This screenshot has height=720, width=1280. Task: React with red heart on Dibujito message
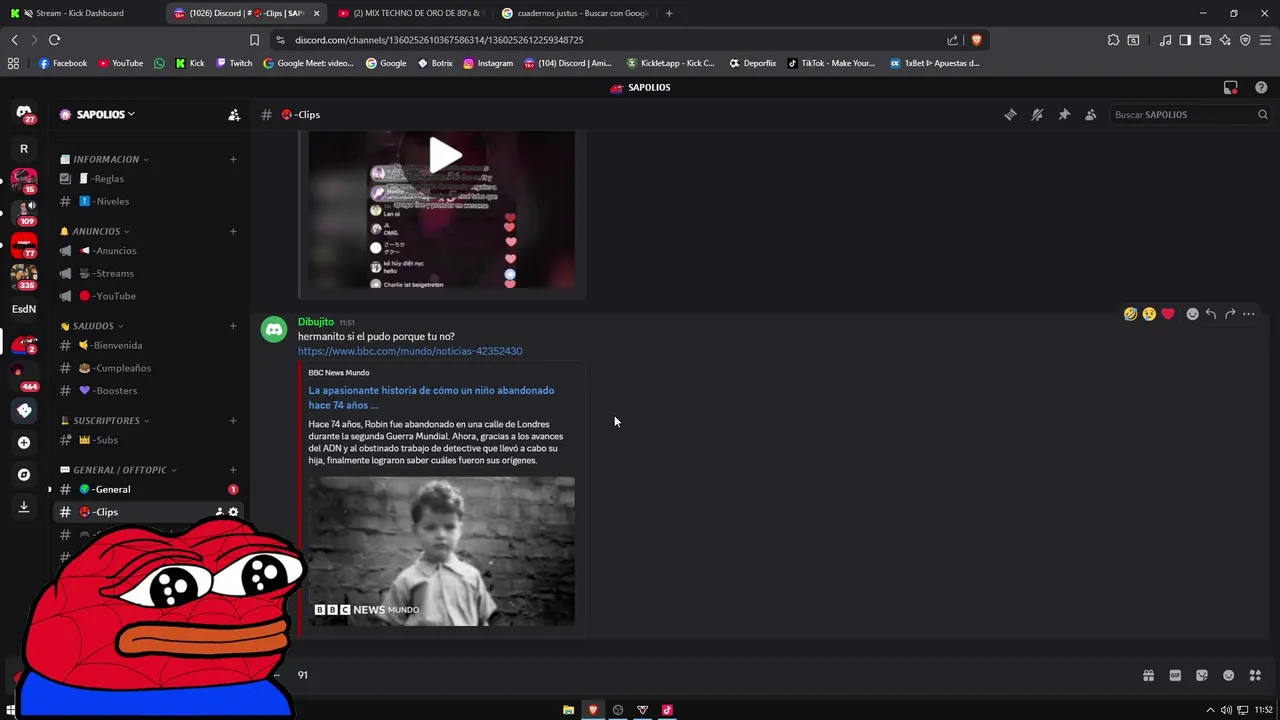click(1168, 314)
